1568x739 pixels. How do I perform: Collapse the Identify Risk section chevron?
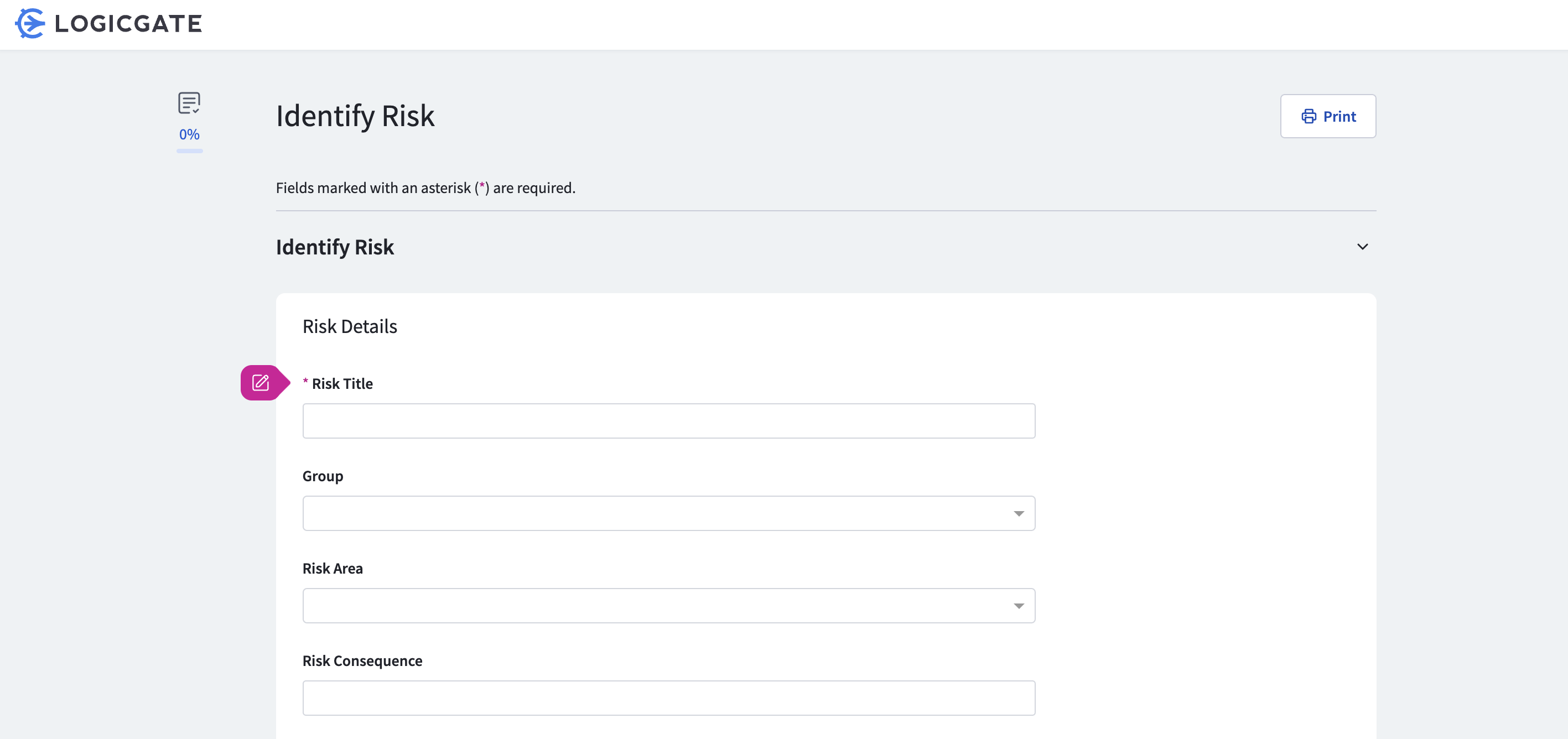pyautogui.click(x=1362, y=247)
